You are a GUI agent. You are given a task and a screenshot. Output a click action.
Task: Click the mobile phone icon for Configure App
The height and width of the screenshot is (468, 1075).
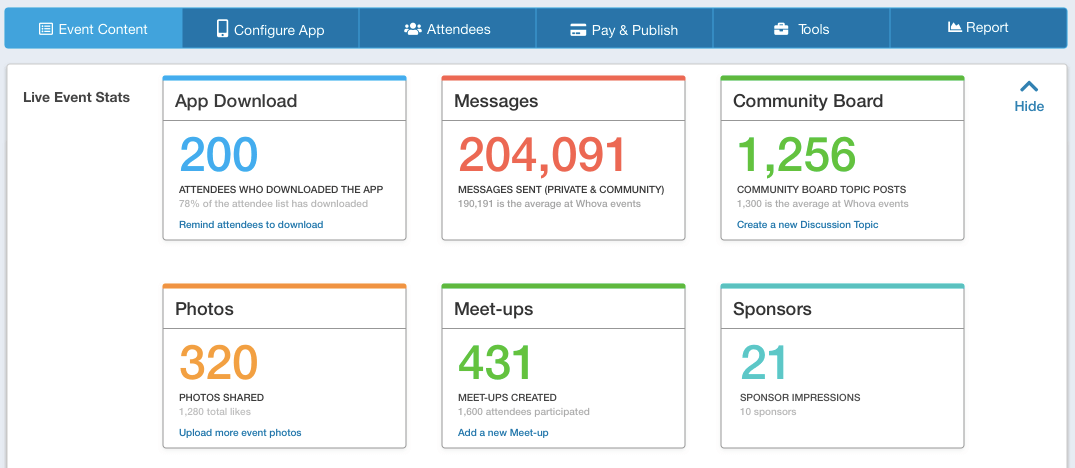coord(222,29)
